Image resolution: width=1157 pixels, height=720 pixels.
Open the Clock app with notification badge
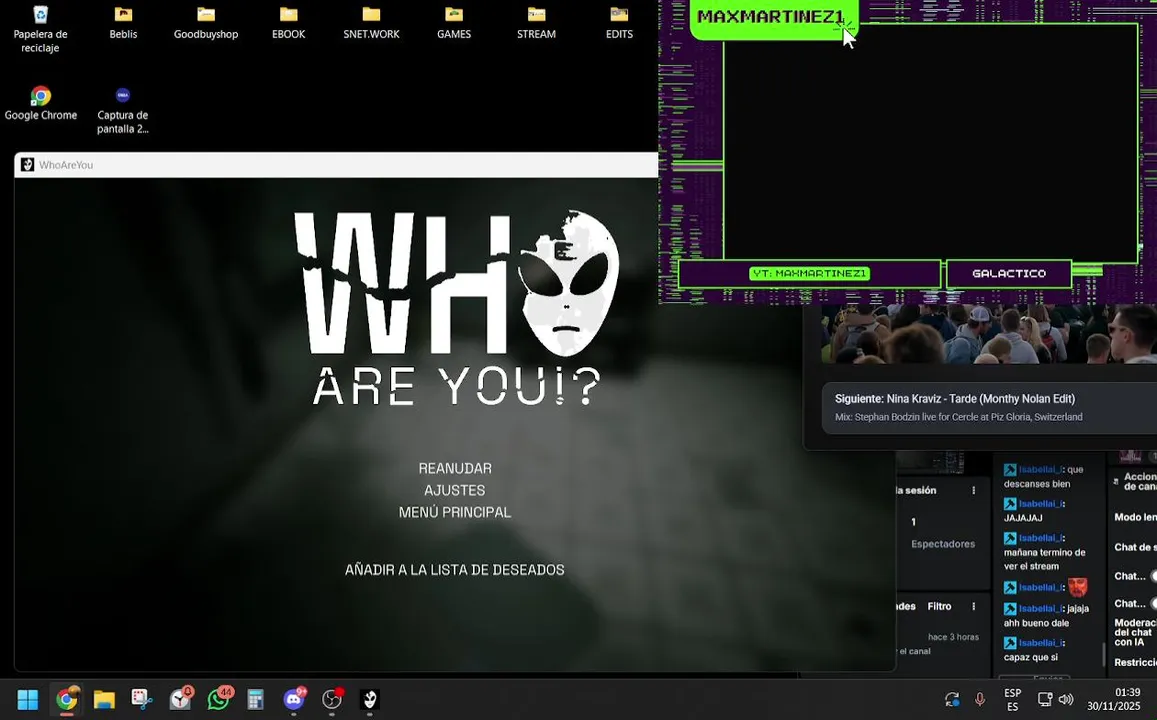180,699
